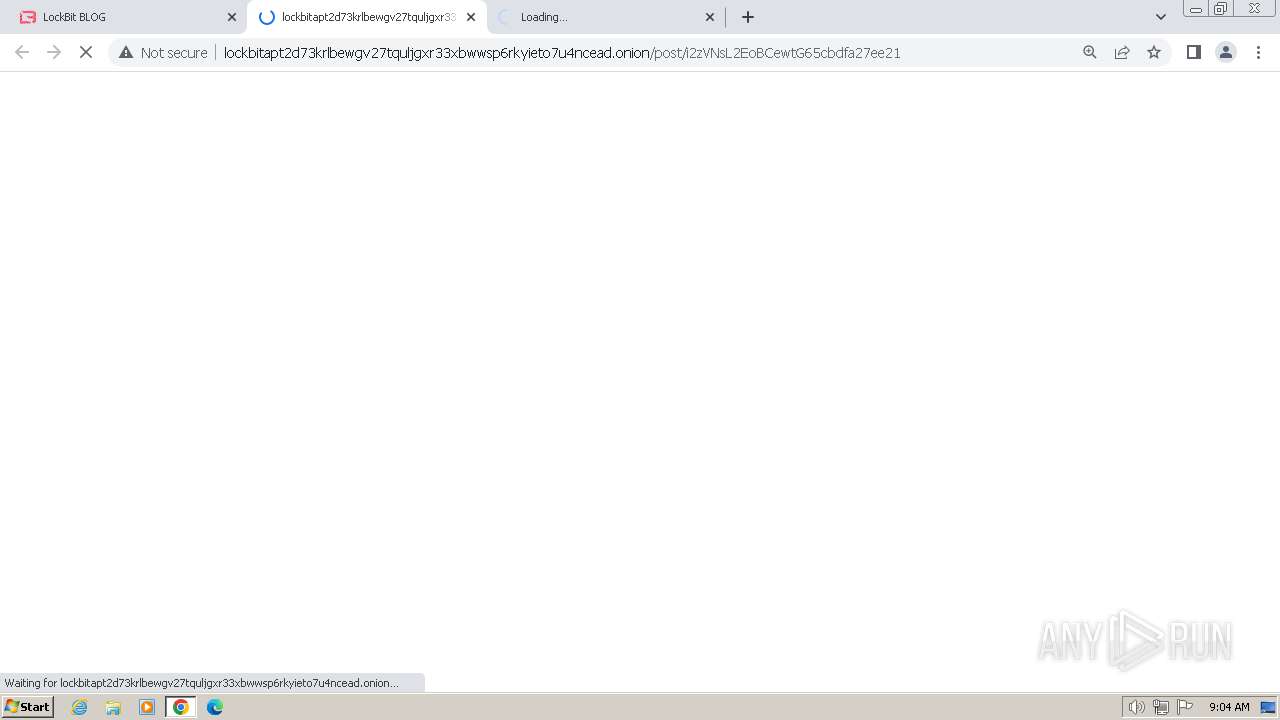This screenshot has height=720, width=1280.
Task: Click the Not secure warning indicator
Action: (163, 53)
